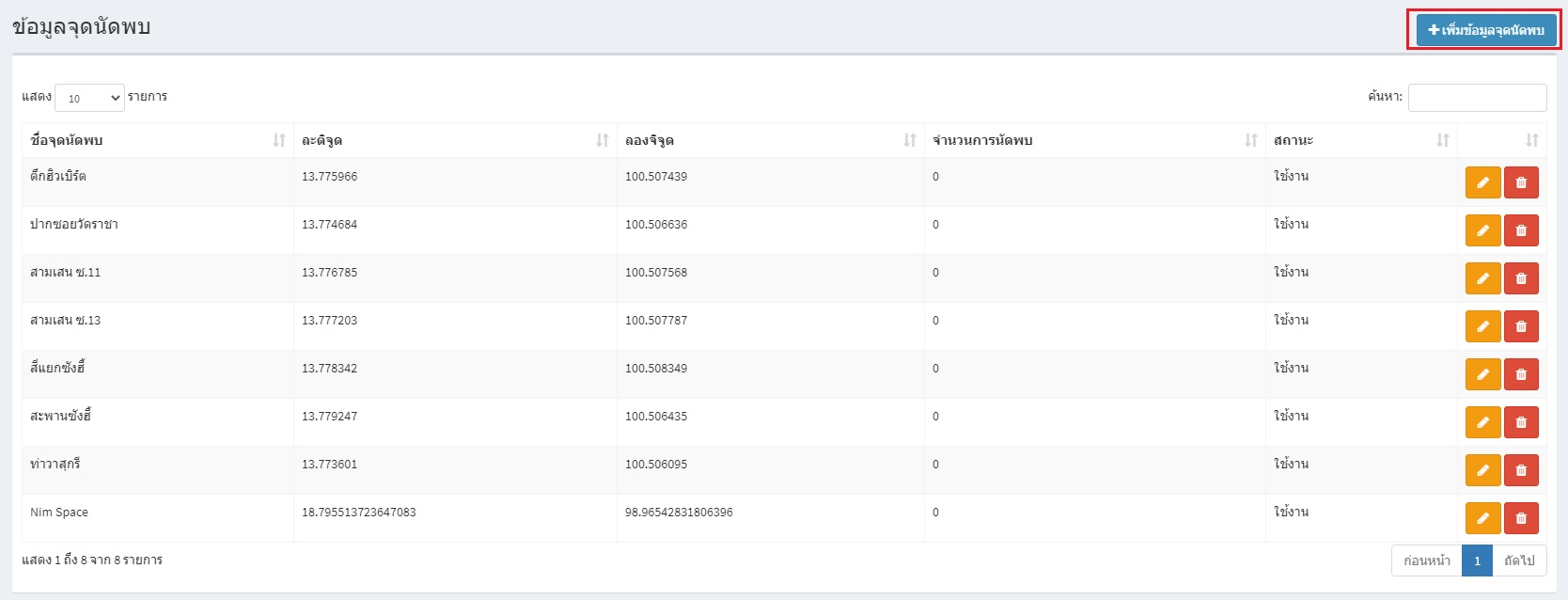Delete the สี่แยกซังฮี้ meeting point

coord(1521,374)
